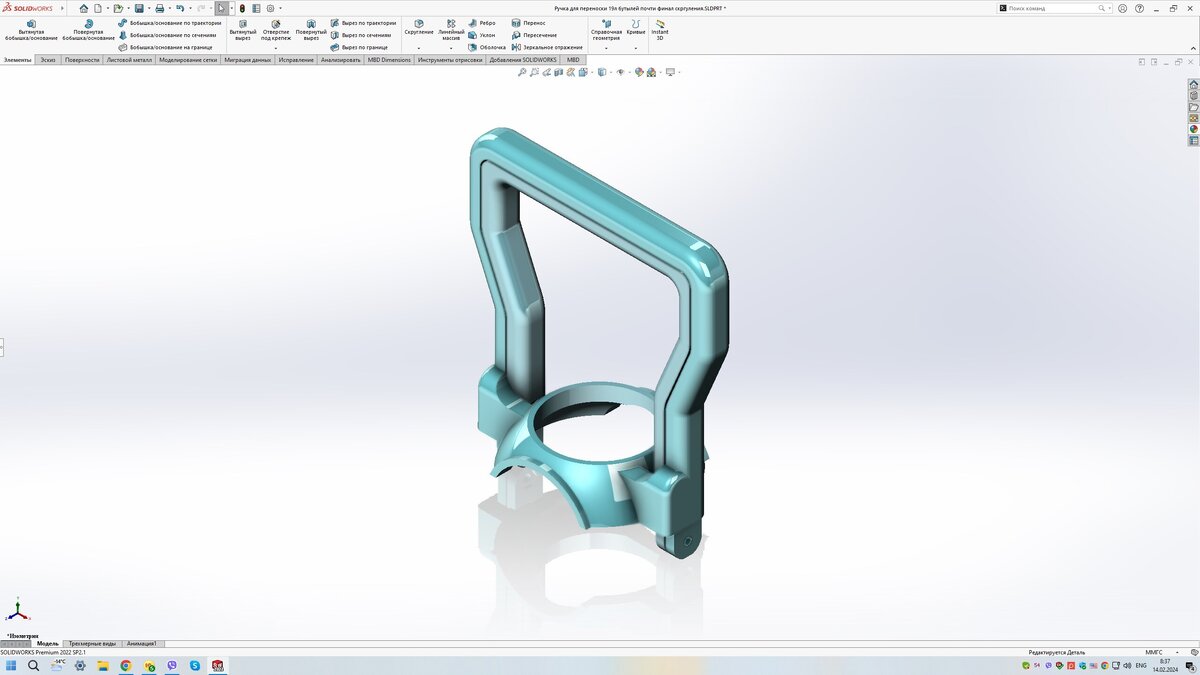
Task: Switch to the MBD Dimensions tab
Action: tap(389, 60)
